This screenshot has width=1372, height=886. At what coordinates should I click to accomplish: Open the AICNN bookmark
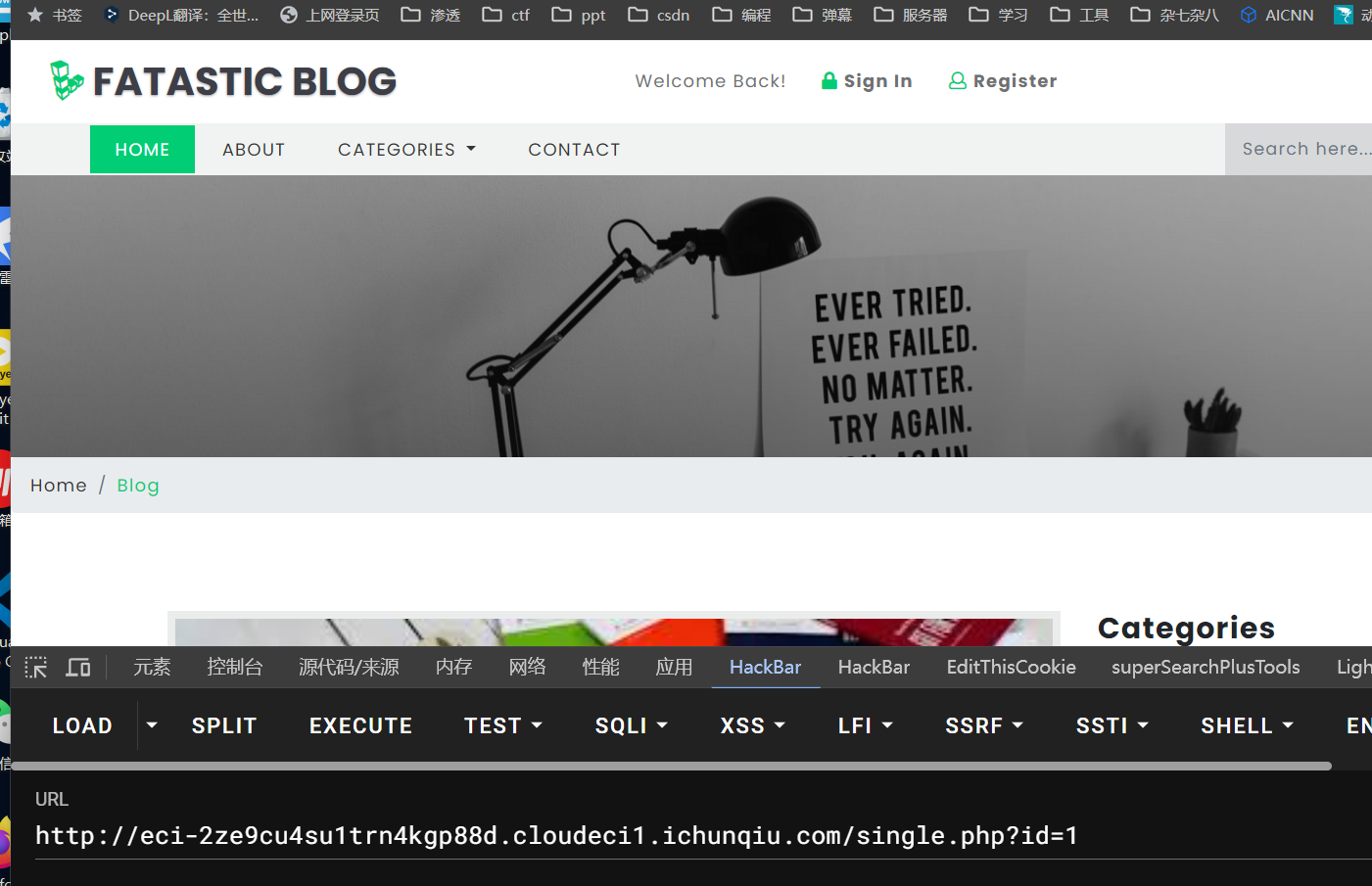[1277, 15]
